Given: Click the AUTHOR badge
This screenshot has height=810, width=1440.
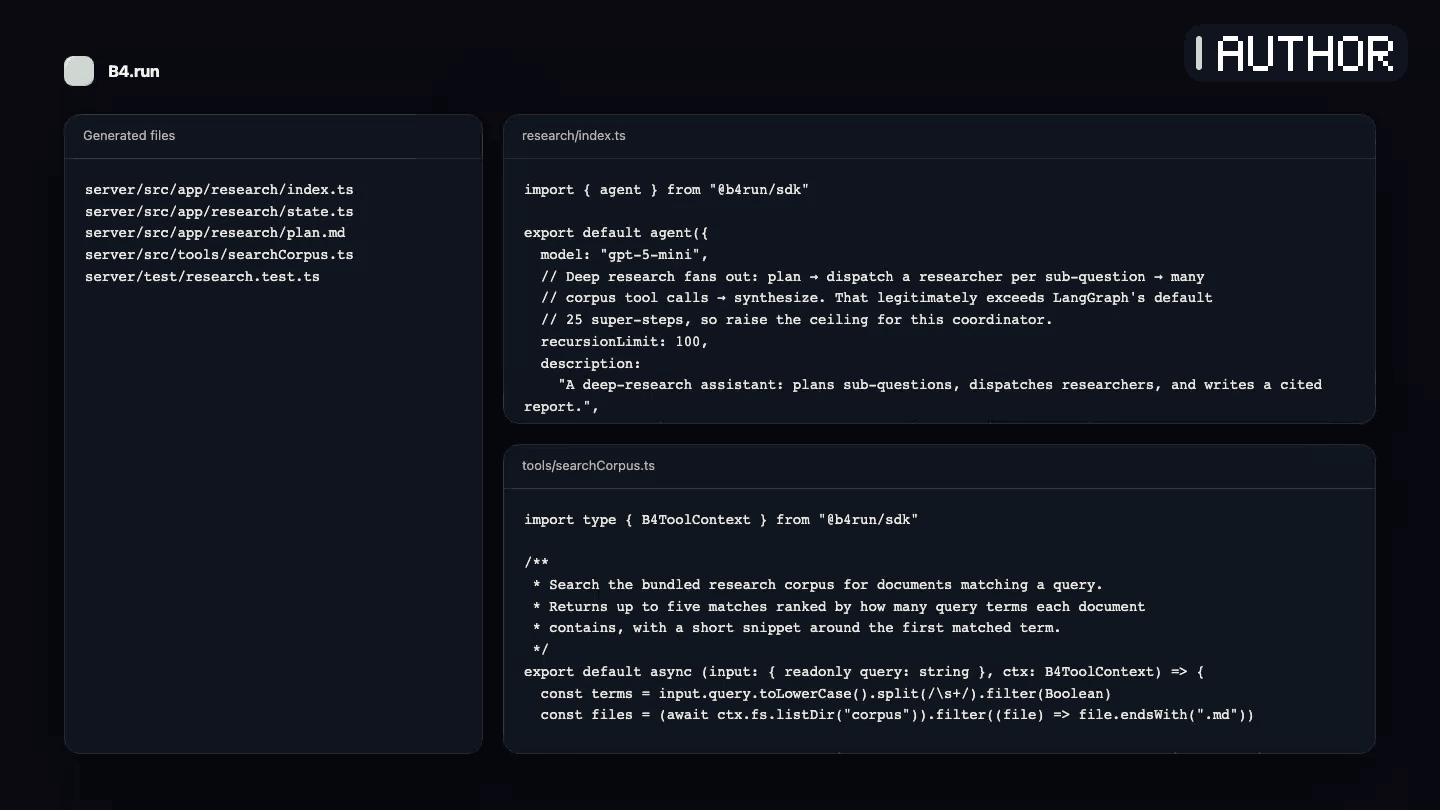Looking at the screenshot, I should [x=1296, y=53].
